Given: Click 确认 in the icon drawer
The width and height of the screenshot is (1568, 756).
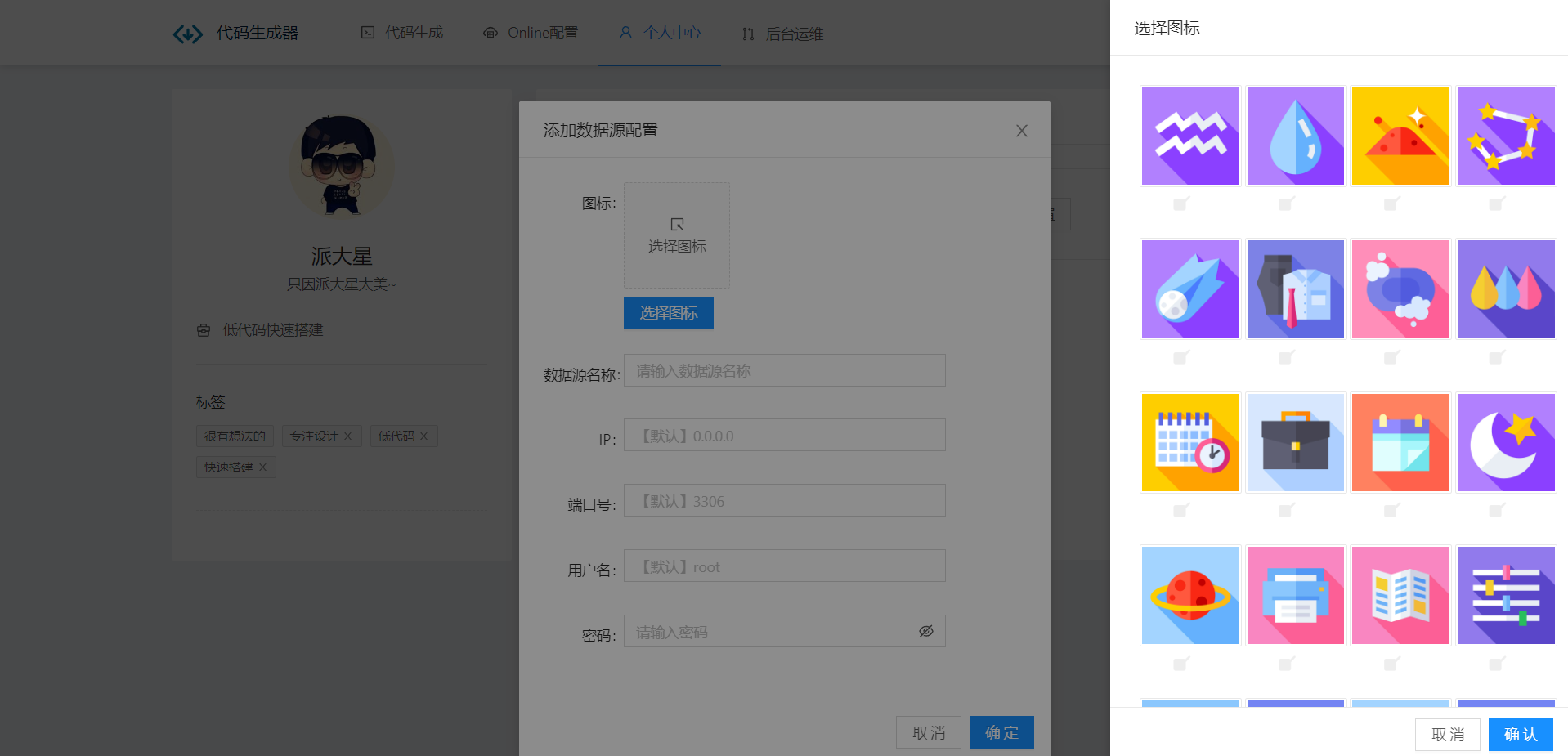Looking at the screenshot, I should click(1521, 735).
